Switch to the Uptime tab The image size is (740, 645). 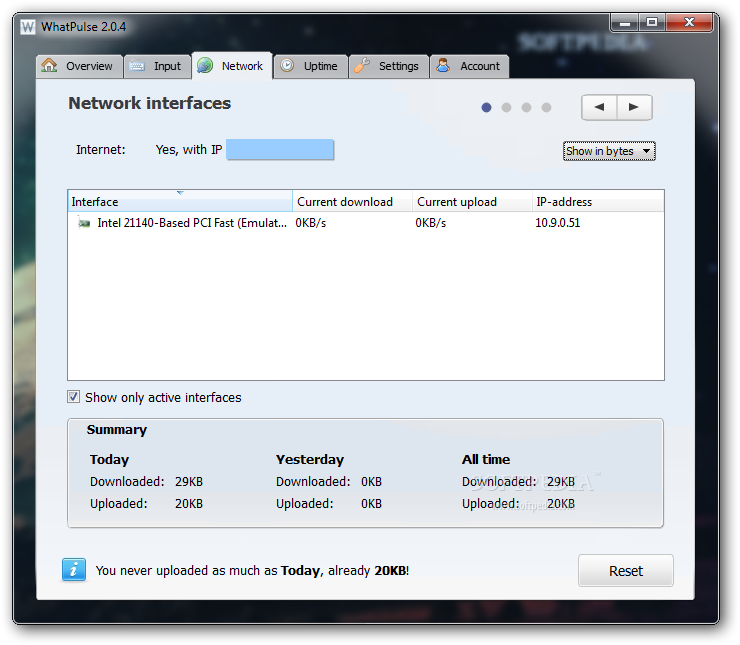point(311,66)
